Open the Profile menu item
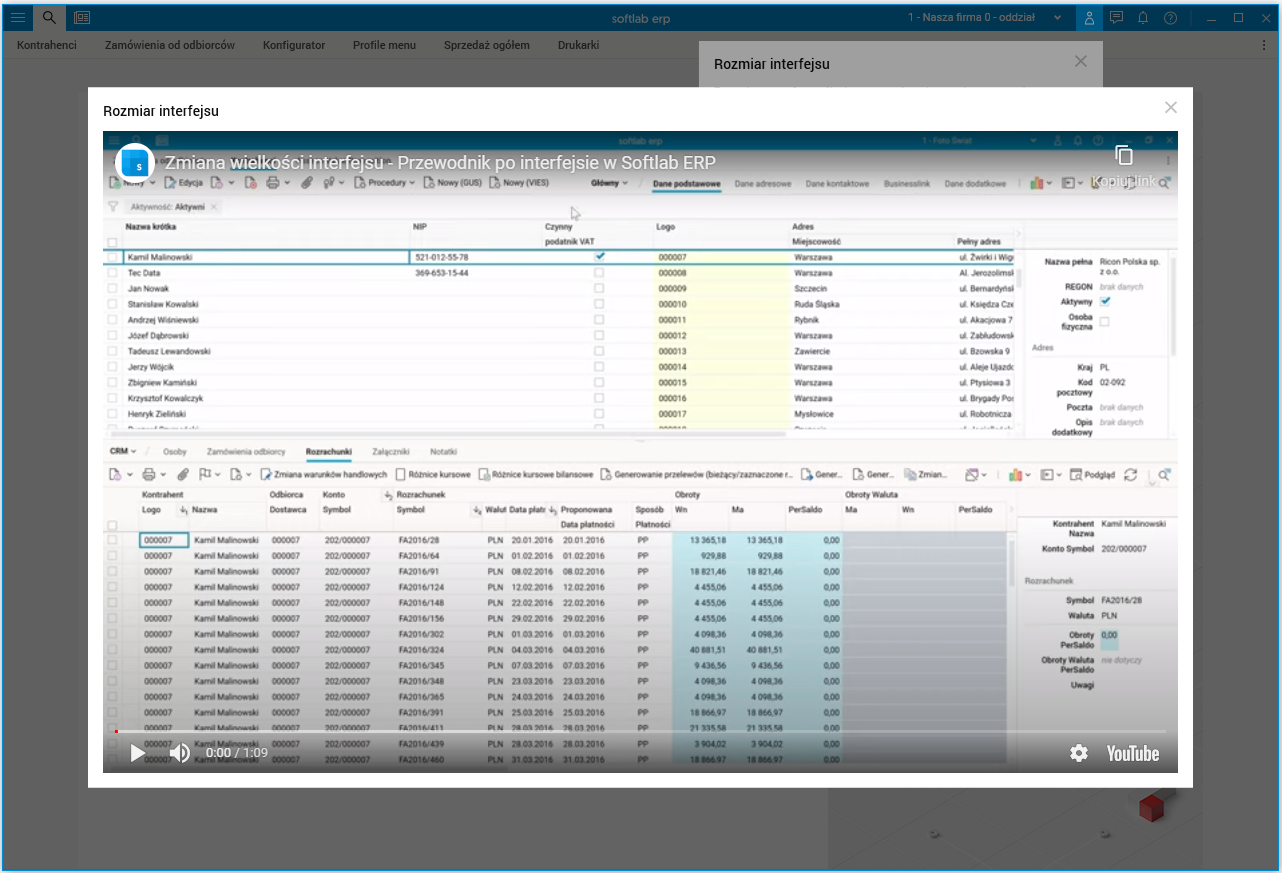This screenshot has width=1282, height=873. [384, 45]
